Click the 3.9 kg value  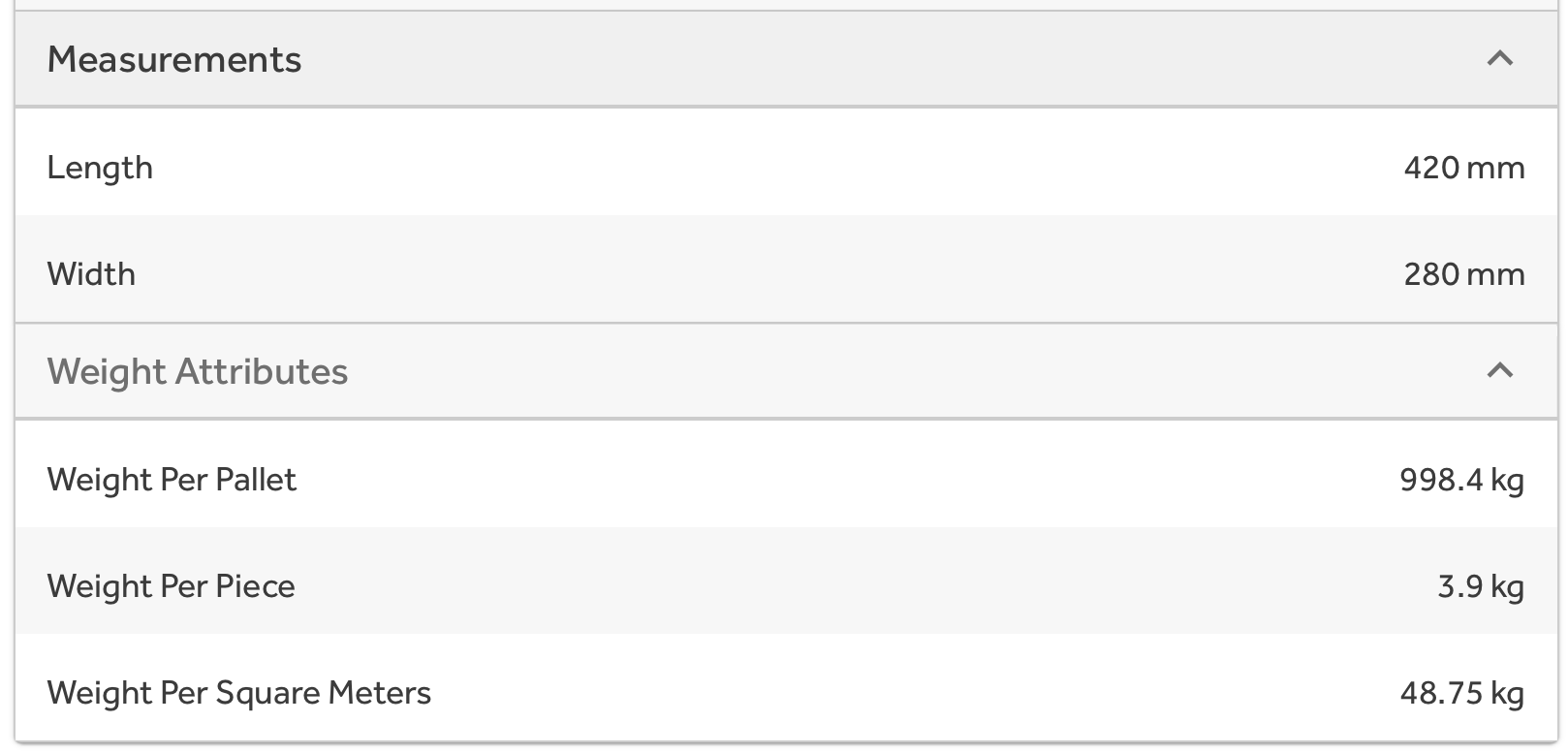(1480, 586)
